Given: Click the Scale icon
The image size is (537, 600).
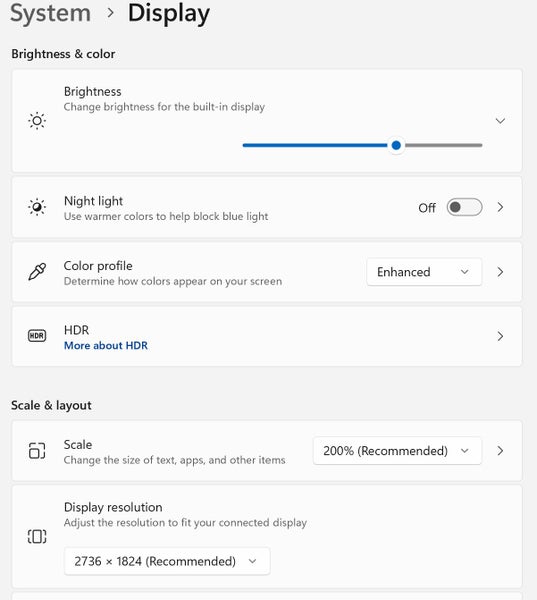Looking at the screenshot, I should [37, 450].
